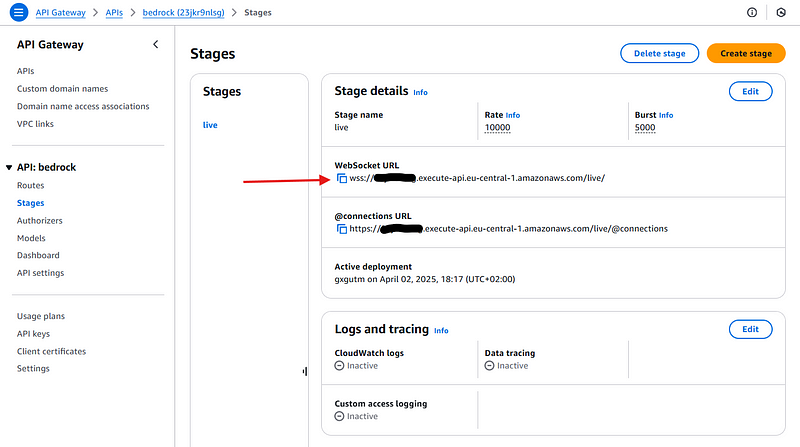Open the hamburger navigation menu
Screen dimensions: 800x447
point(18,12)
